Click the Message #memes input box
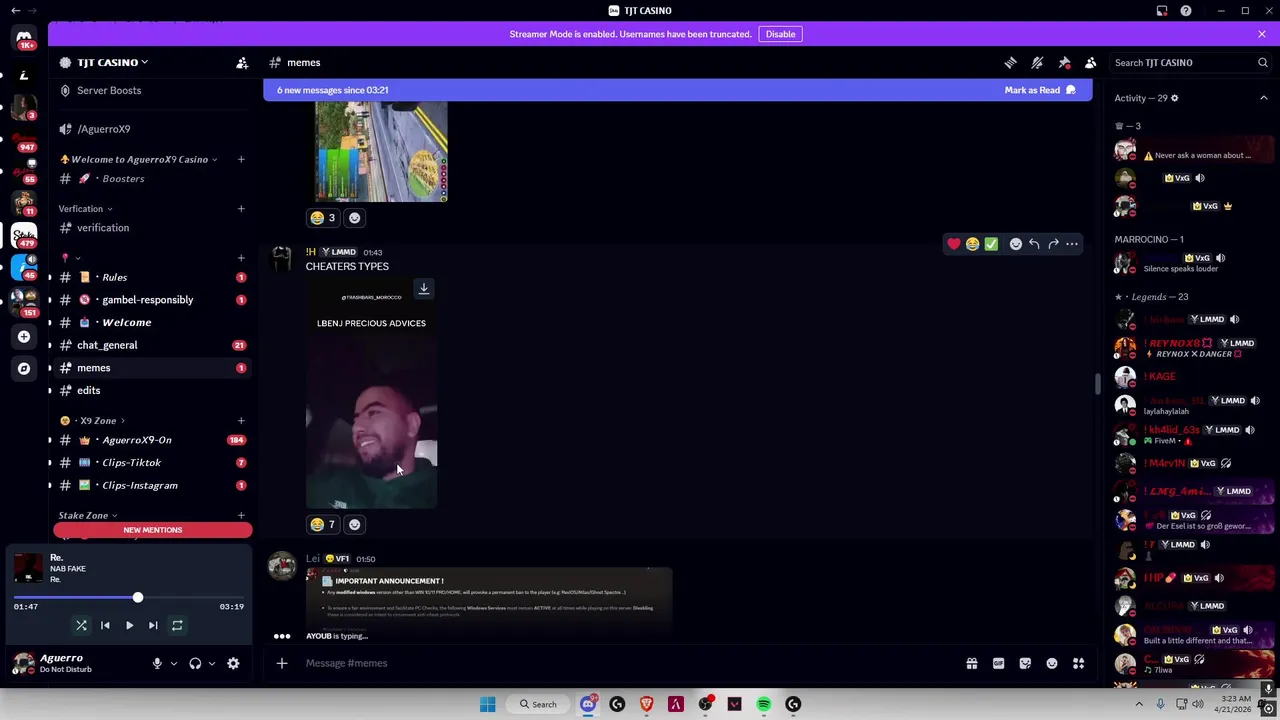 (630, 663)
